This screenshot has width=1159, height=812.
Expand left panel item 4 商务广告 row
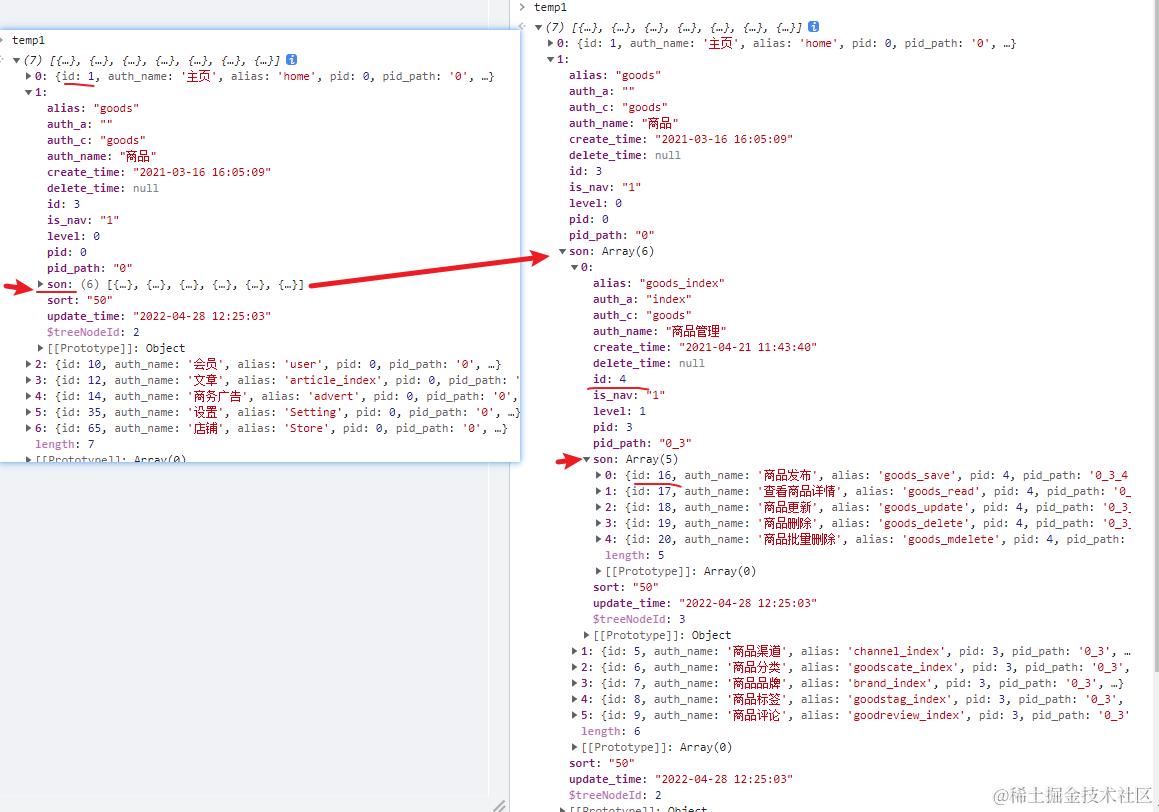[29, 396]
